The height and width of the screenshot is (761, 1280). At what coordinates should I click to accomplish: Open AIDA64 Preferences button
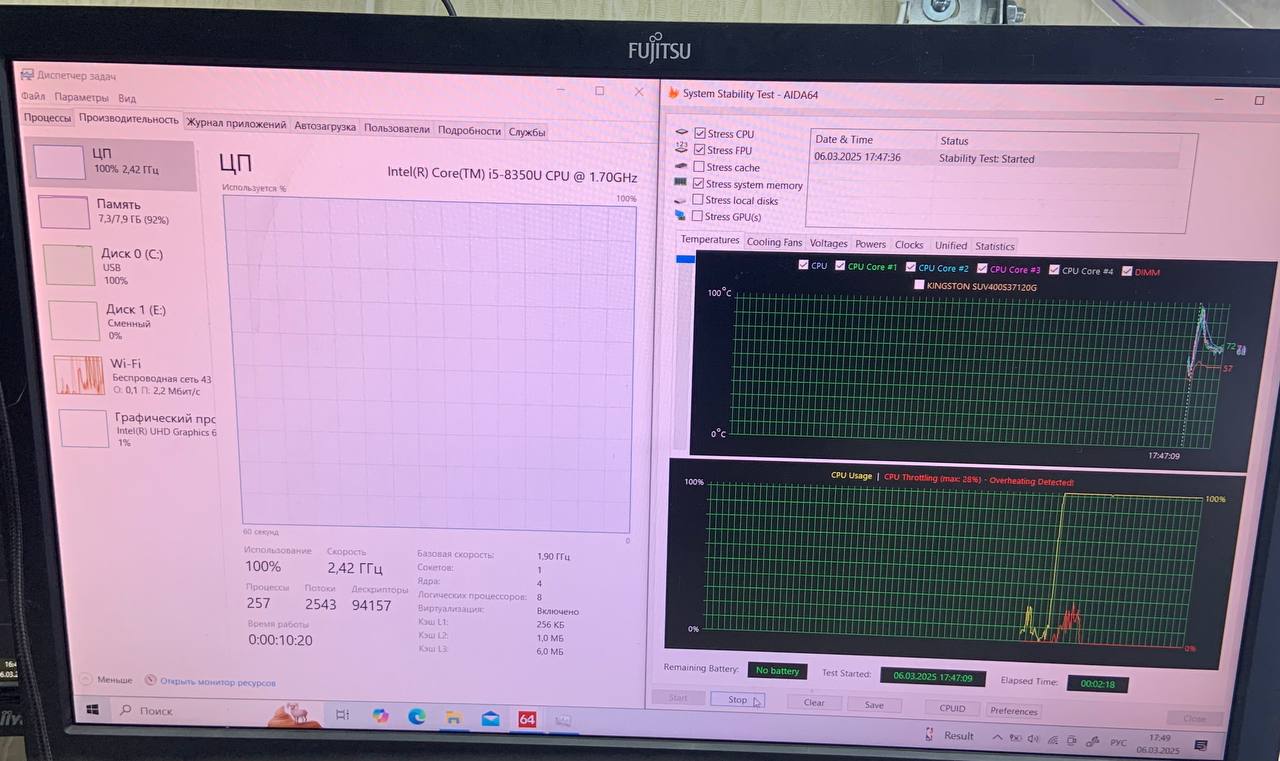point(1014,711)
